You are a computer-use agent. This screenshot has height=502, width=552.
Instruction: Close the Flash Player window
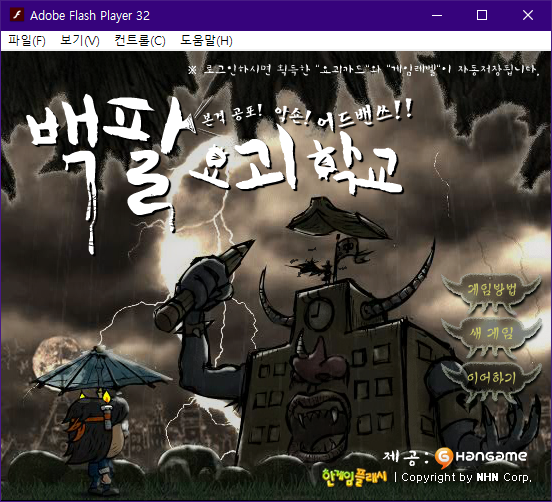pos(528,15)
